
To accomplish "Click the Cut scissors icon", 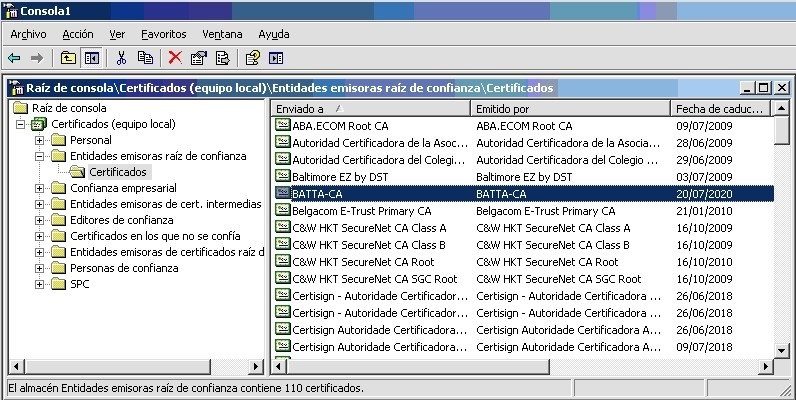I will click(x=121, y=58).
